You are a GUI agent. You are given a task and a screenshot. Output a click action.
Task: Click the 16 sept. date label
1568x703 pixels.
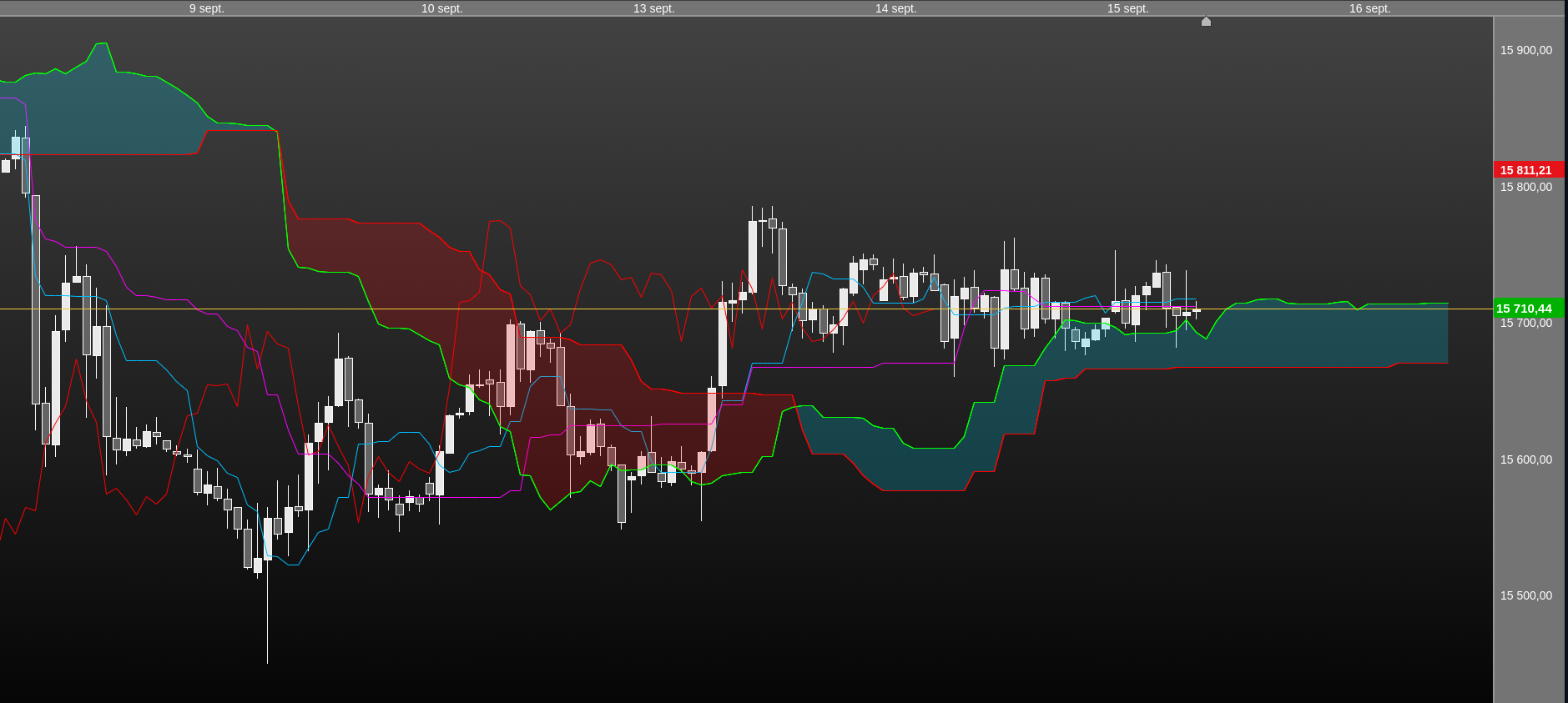tap(1369, 8)
